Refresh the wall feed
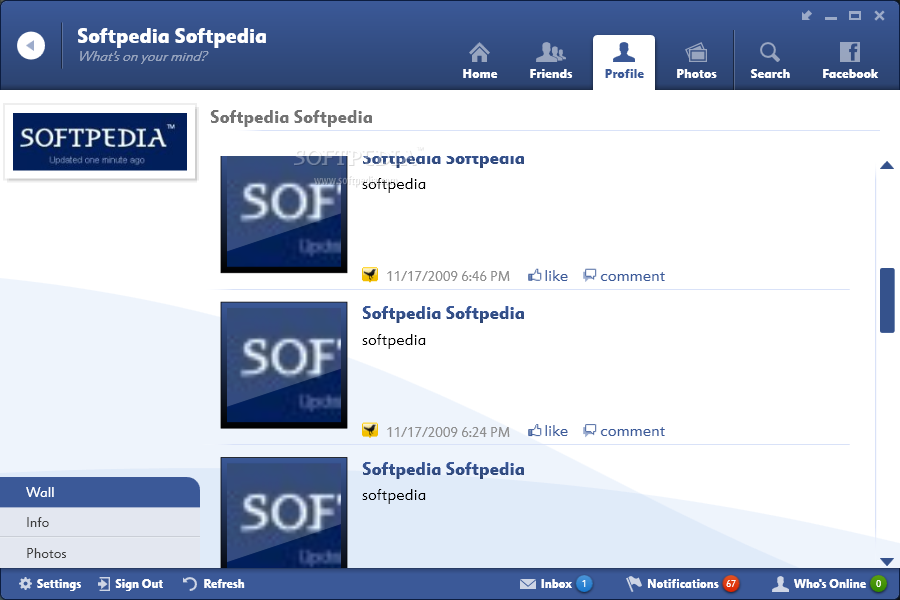This screenshot has width=900, height=600. point(214,584)
